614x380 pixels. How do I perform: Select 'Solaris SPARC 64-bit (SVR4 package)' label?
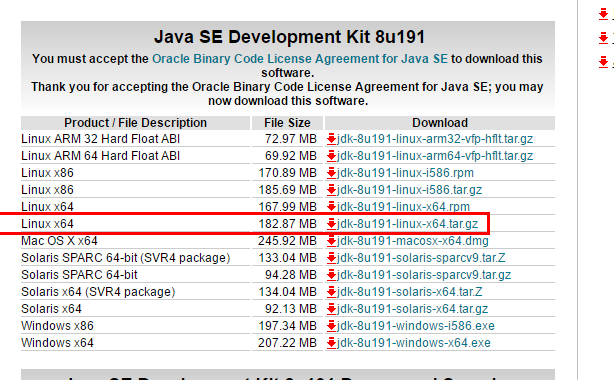(126, 258)
